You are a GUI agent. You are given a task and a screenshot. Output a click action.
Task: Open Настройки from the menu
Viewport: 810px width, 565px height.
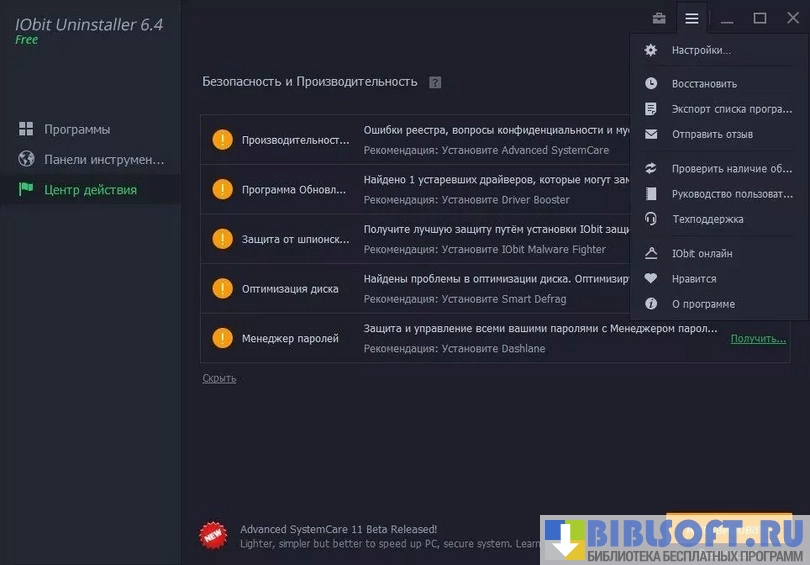[700, 50]
